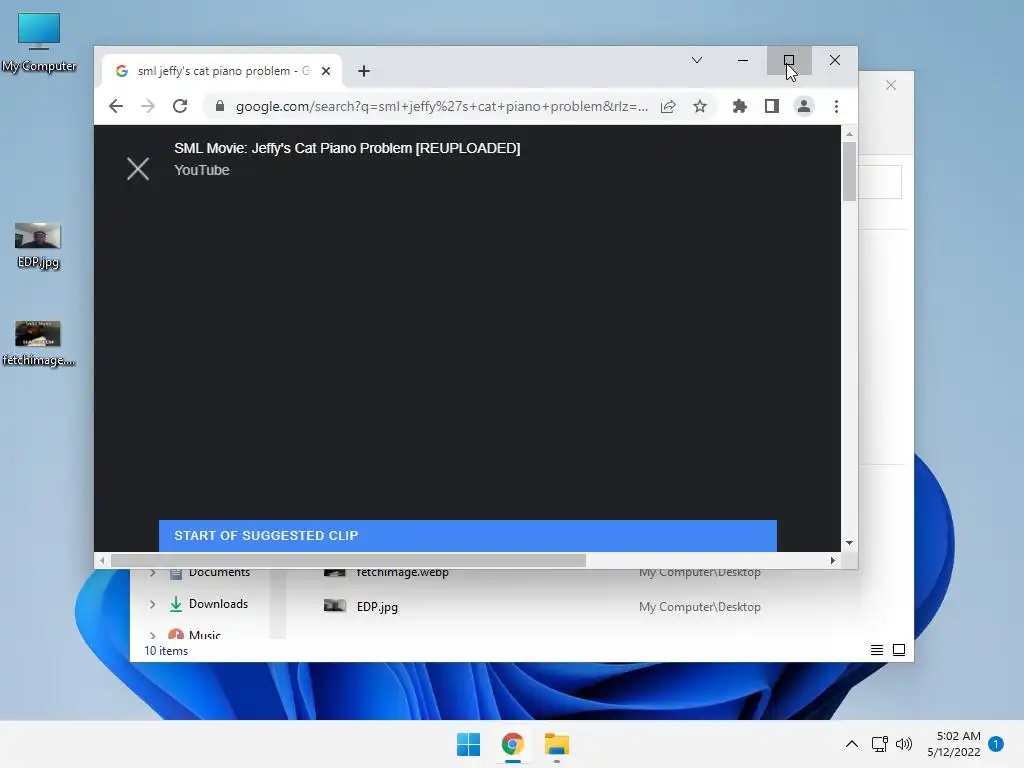
Task: Open the clock and date flyout
Action: [953, 744]
